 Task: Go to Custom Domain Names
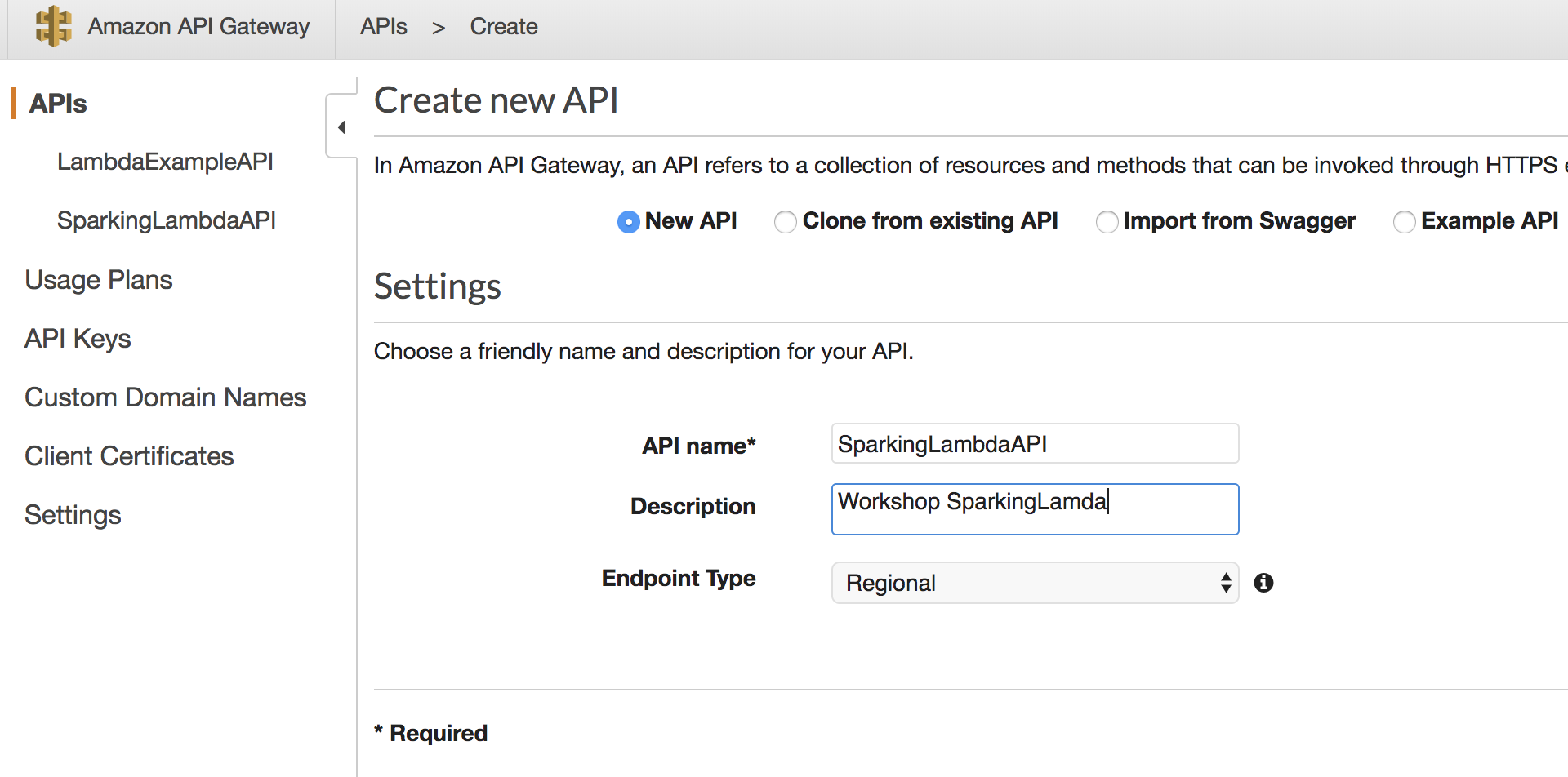pyautogui.click(x=166, y=397)
